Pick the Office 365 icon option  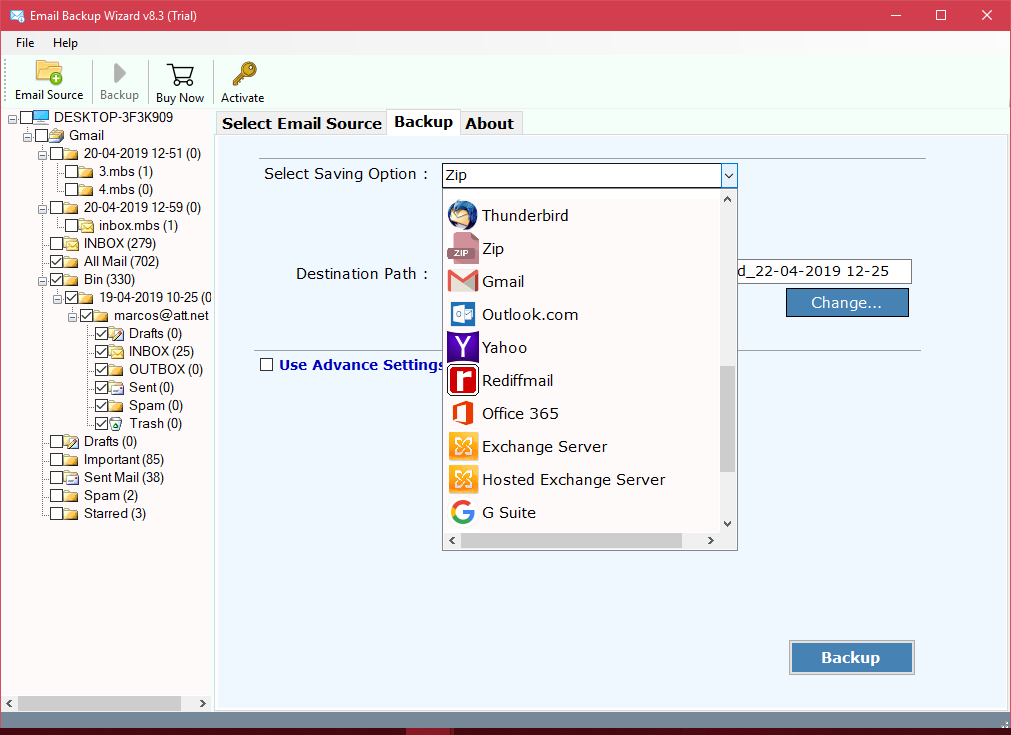[x=462, y=413]
